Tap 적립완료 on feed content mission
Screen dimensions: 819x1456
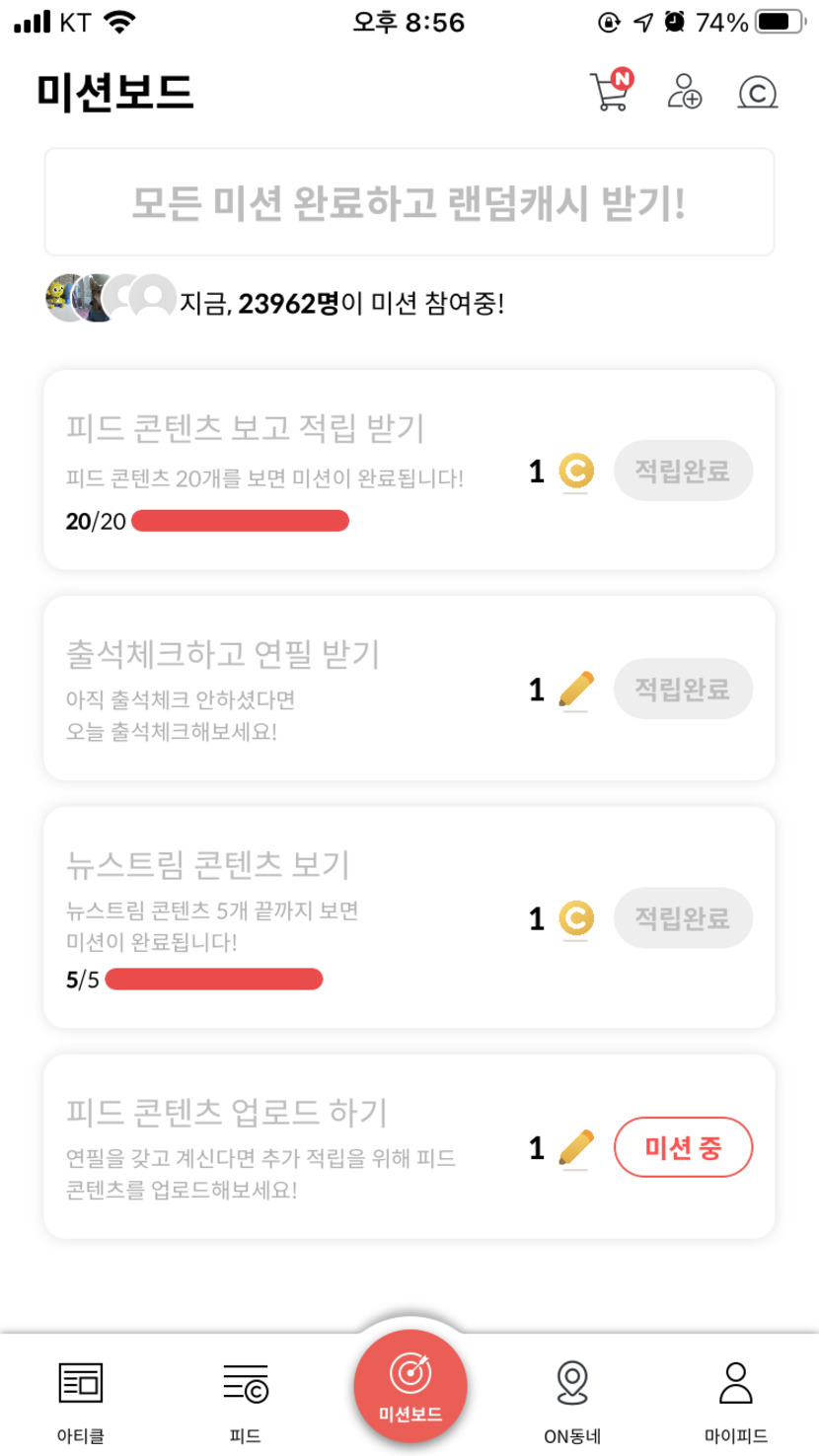tap(683, 471)
